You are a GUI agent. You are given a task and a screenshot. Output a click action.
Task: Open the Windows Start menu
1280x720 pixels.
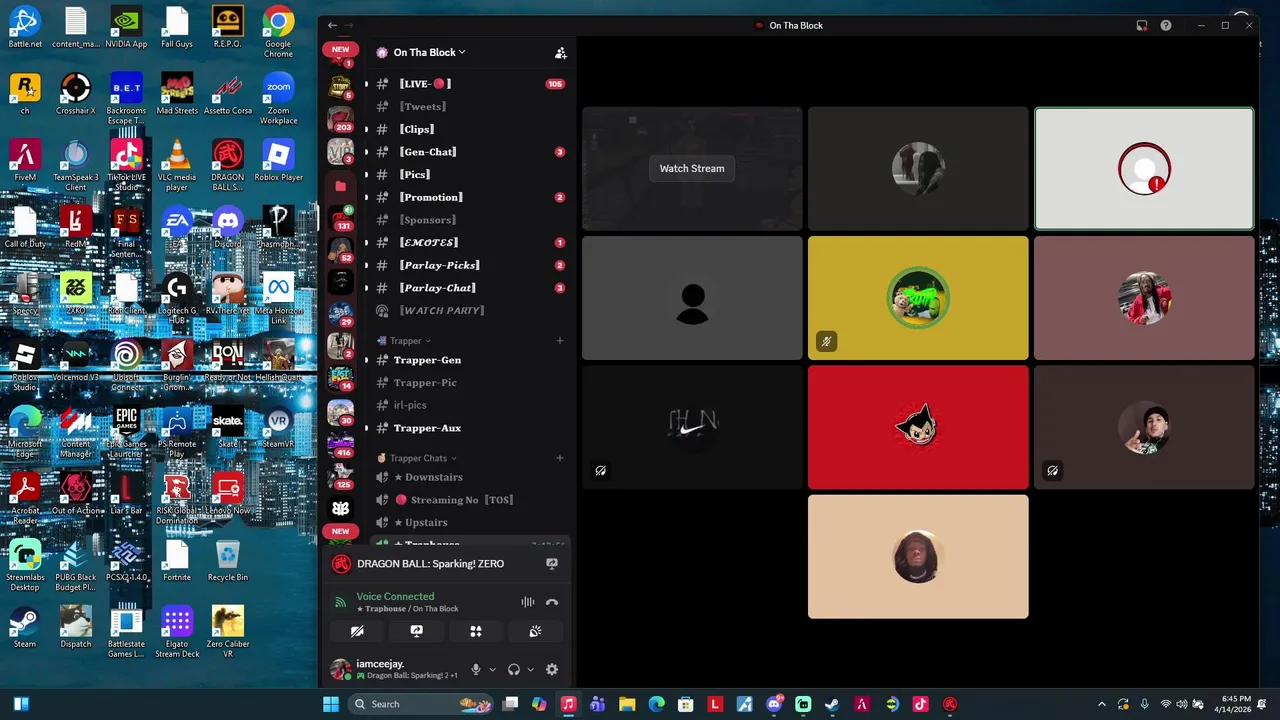pos(331,704)
